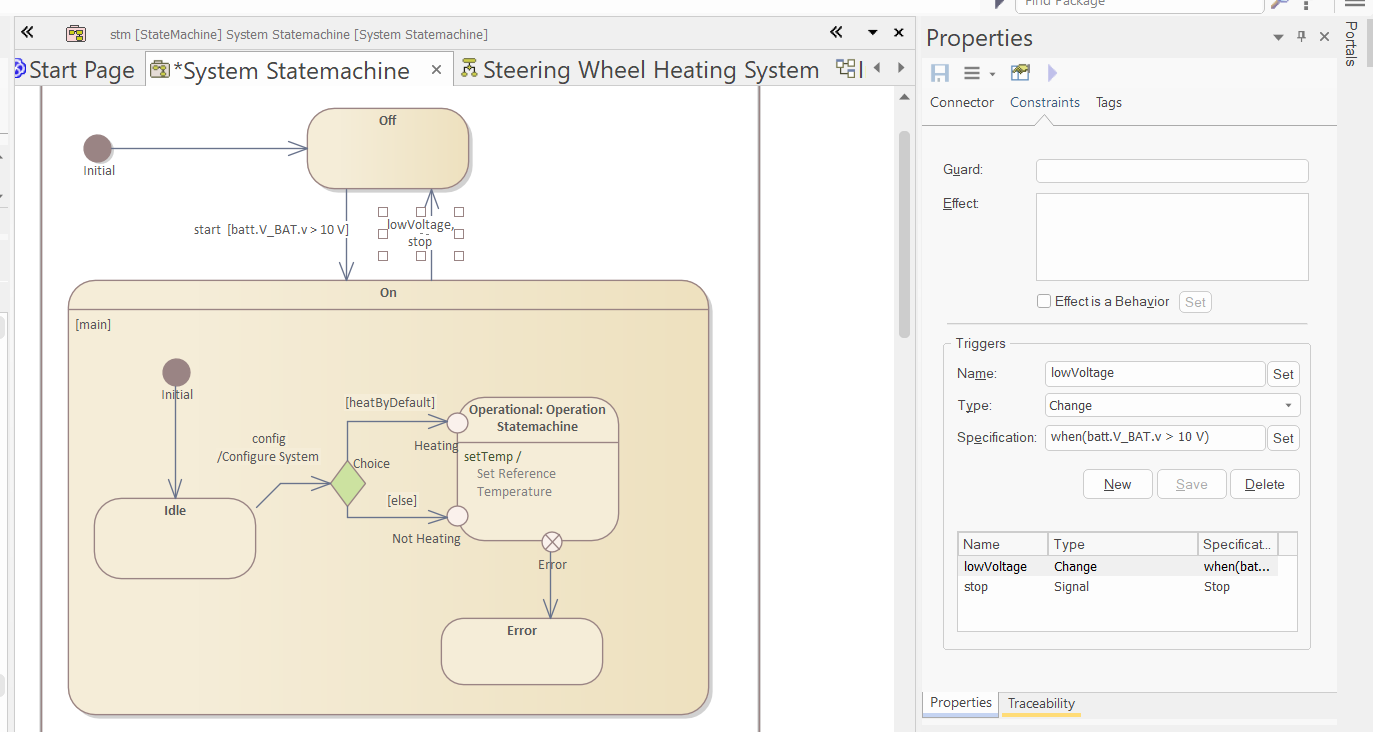Viewport: 1373px width, 732px height.
Task: Click the search magnifier beside Find Package
Action: [x=1279, y=4]
